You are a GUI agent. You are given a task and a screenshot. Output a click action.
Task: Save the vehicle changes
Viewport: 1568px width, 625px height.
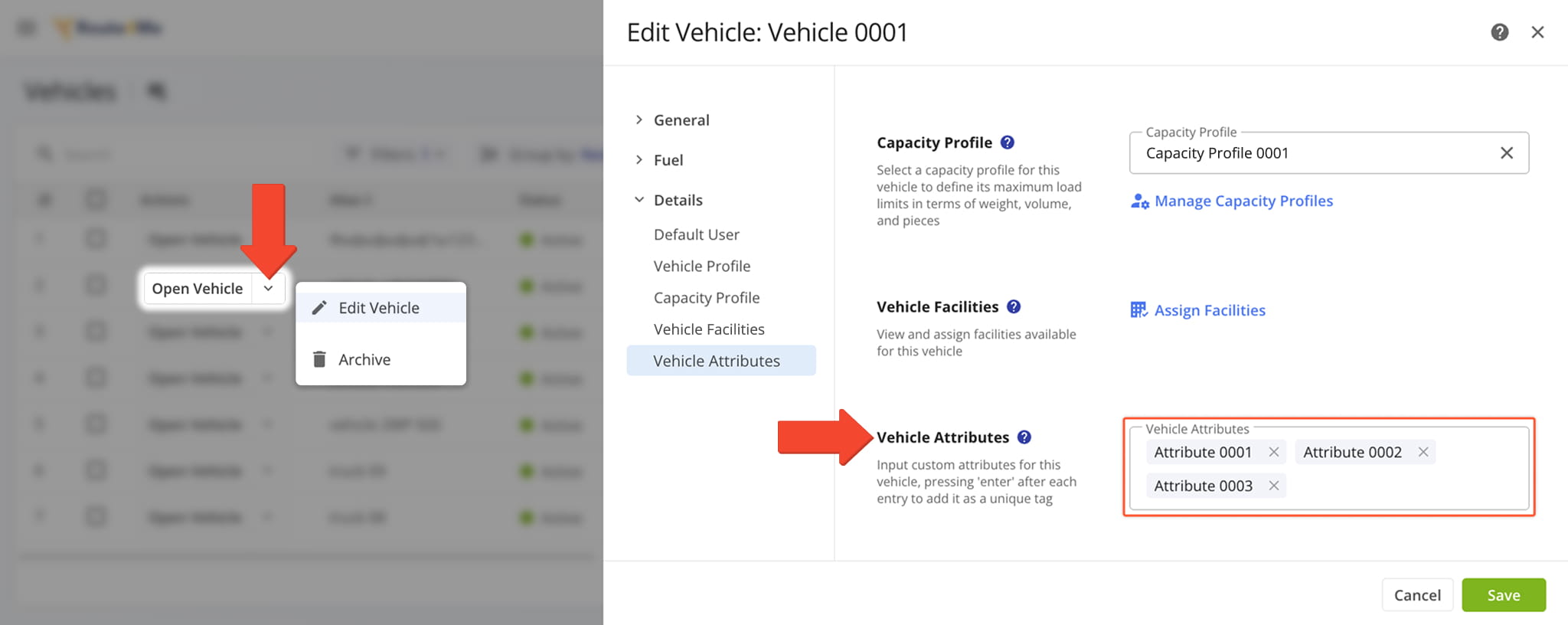1503,595
